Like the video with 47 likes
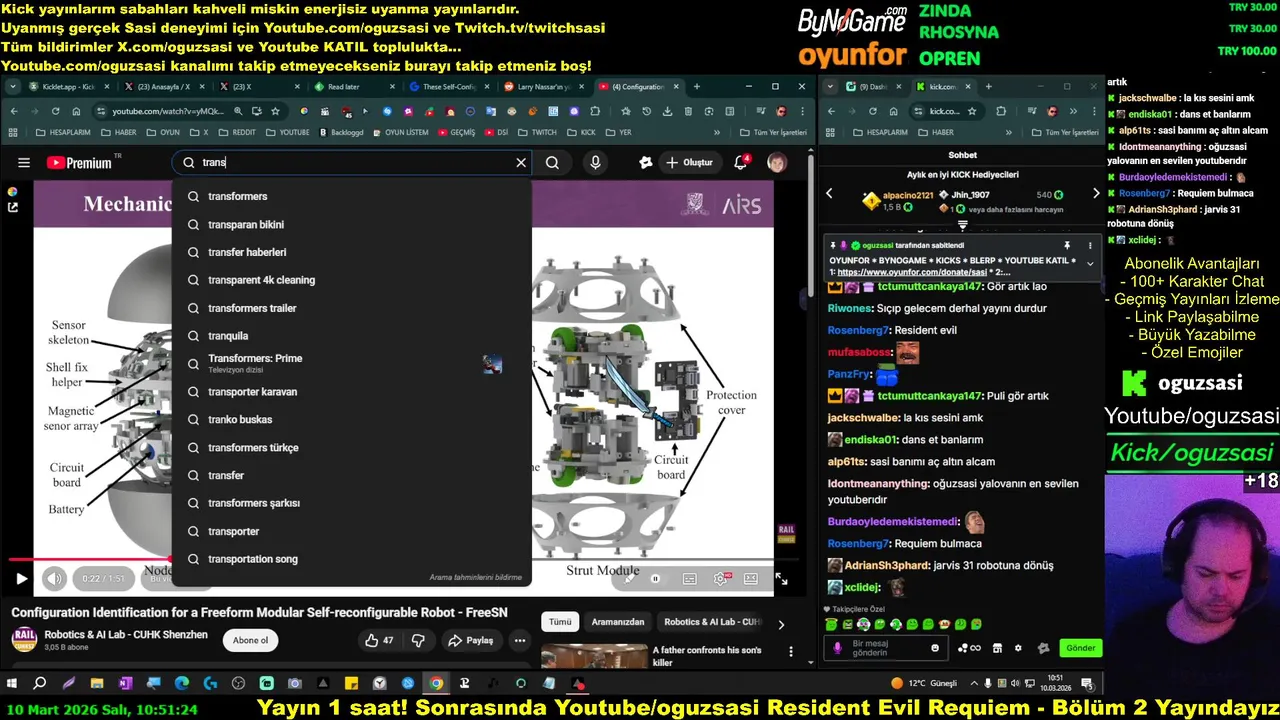The image size is (1280, 720). pyautogui.click(x=378, y=640)
